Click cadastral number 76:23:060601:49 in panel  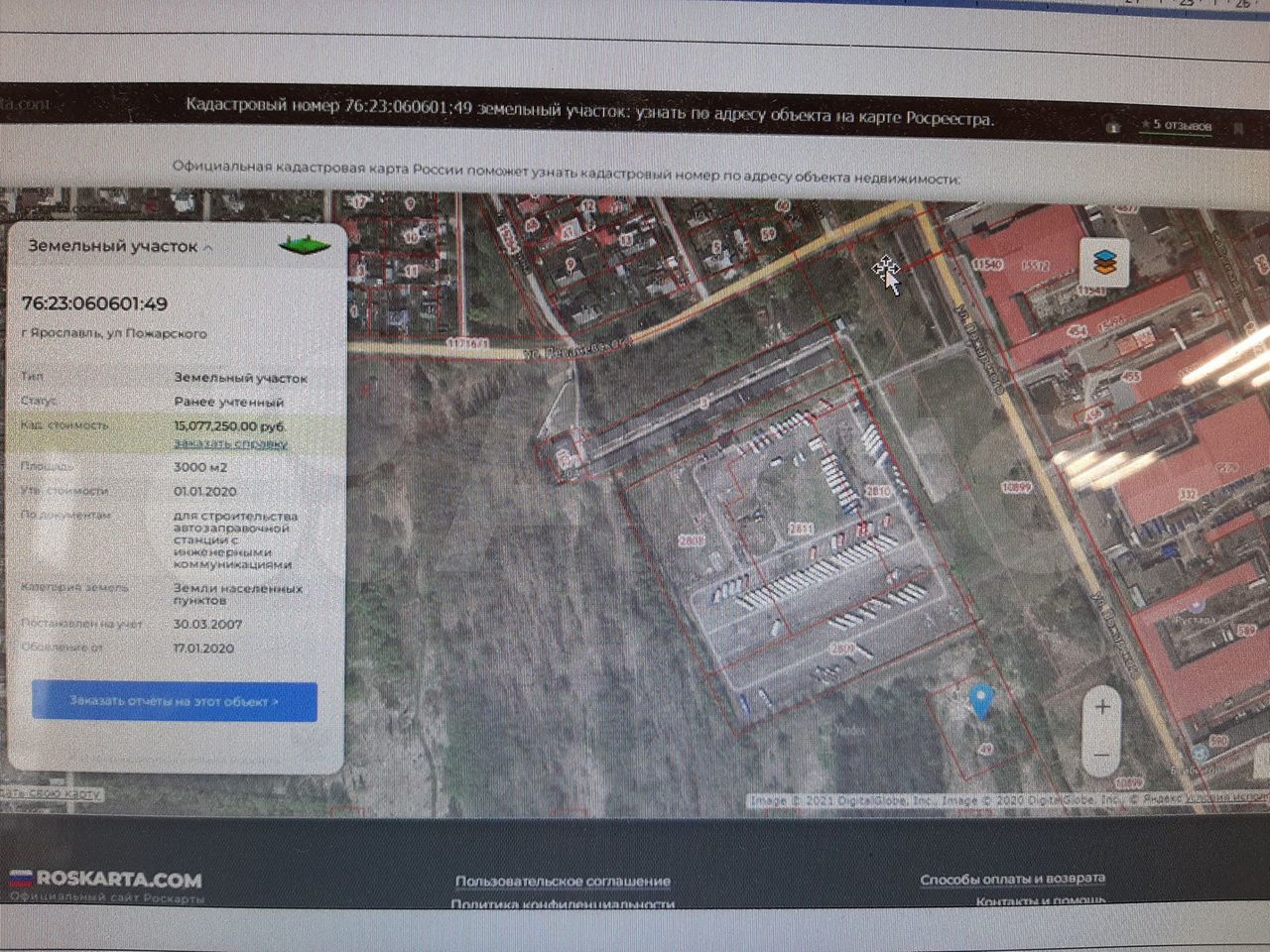pos(95,303)
